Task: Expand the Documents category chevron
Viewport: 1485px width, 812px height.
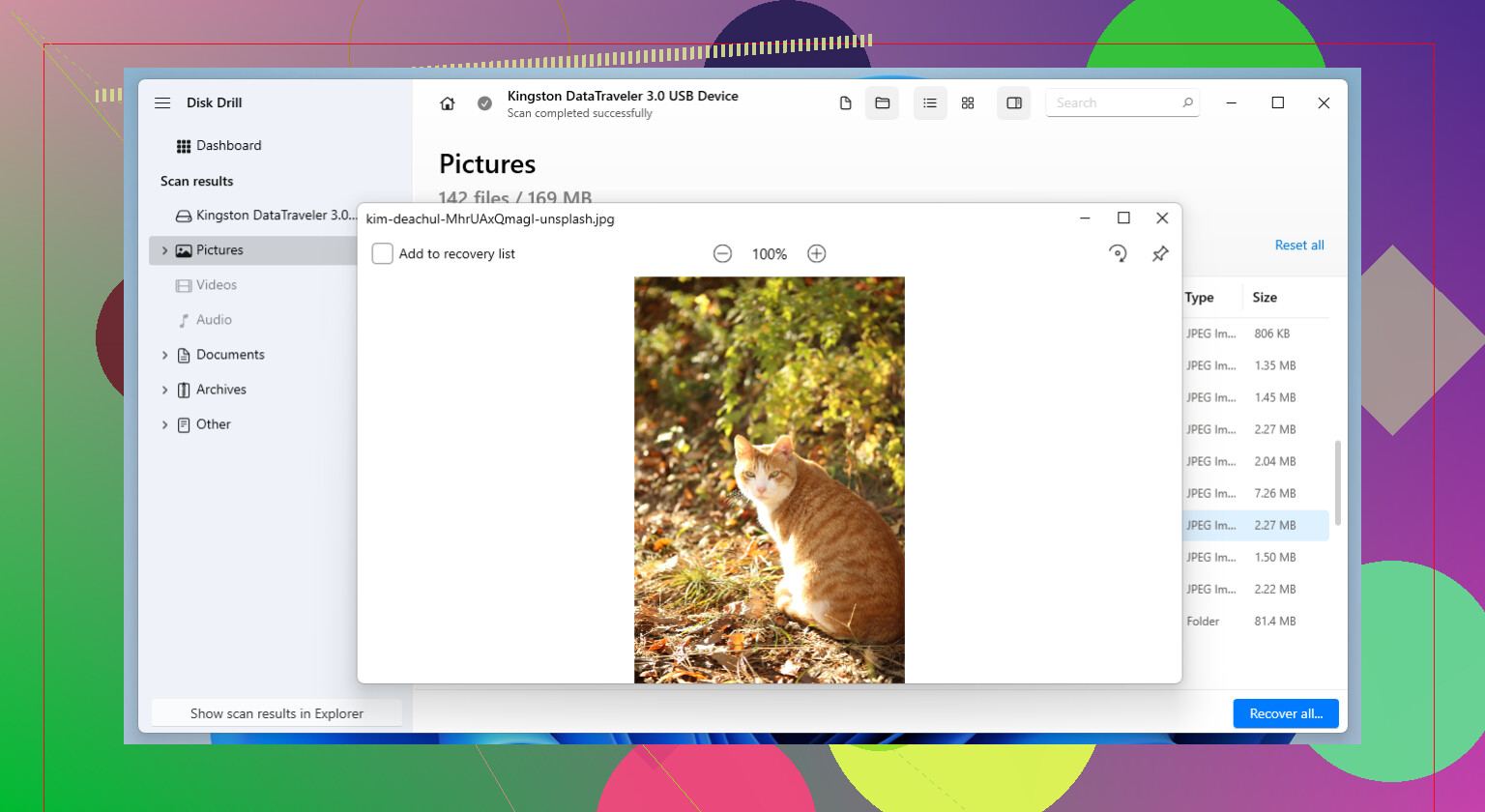Action: tap(164, 355)
